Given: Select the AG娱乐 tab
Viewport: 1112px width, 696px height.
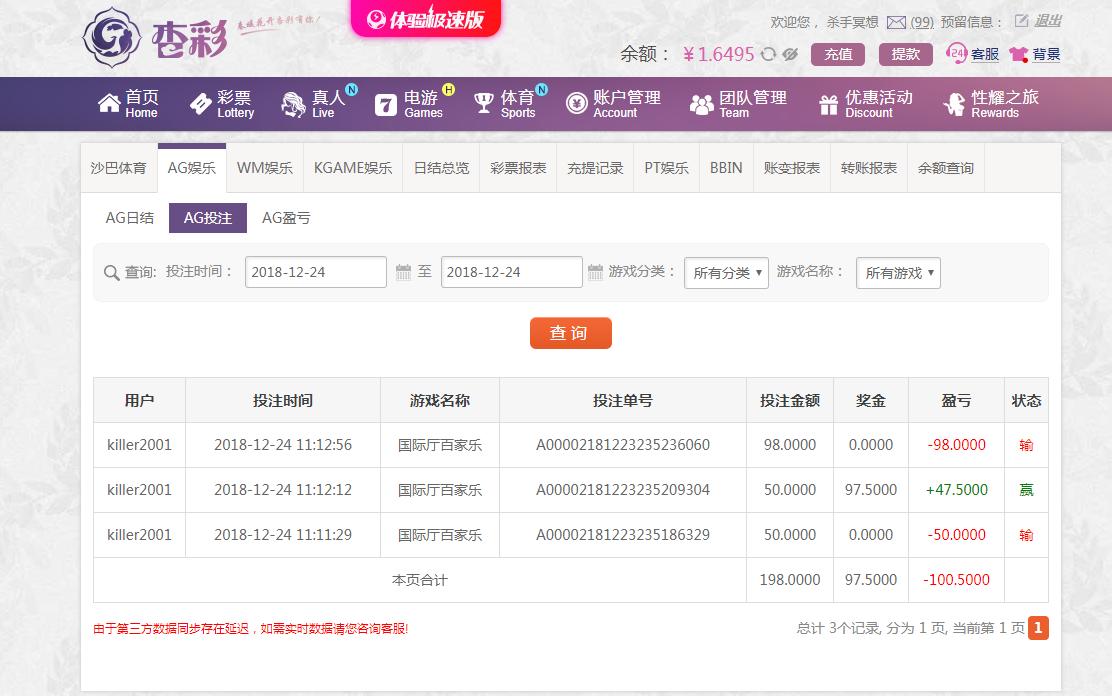Looking at the screenshot, I should [191, 168].
